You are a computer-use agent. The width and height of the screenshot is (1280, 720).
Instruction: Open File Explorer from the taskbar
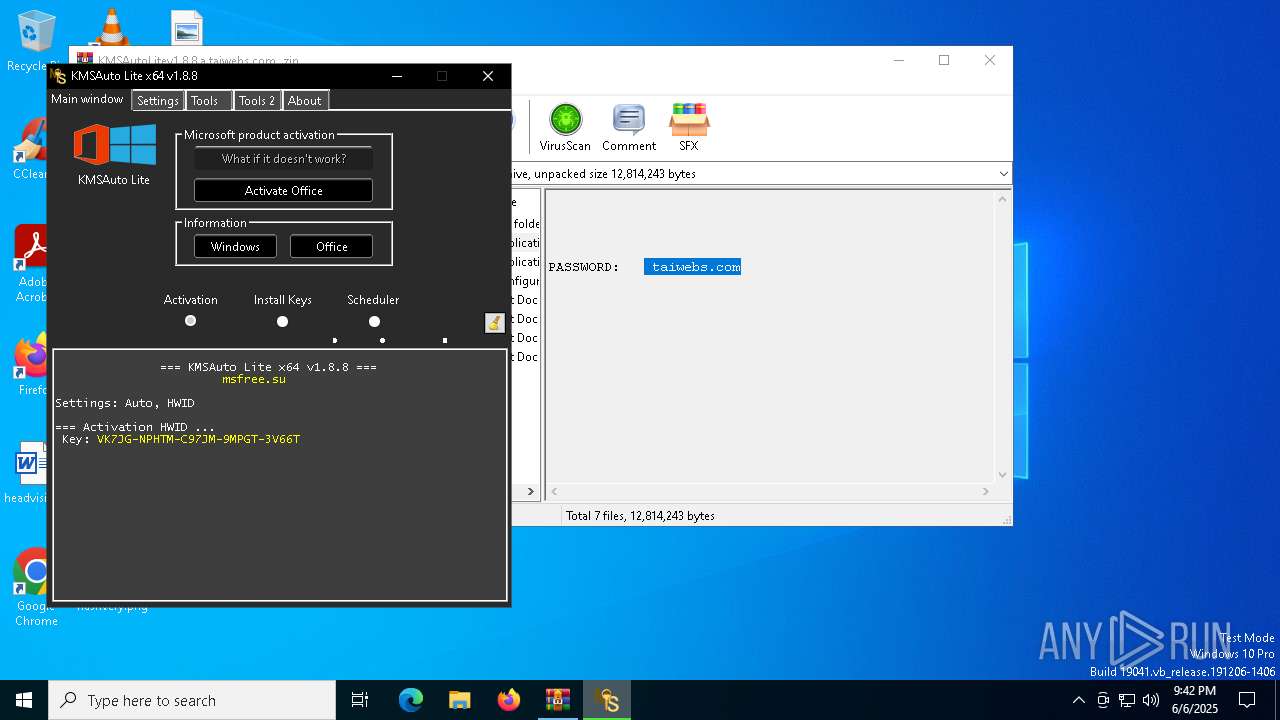coord(460,700)
